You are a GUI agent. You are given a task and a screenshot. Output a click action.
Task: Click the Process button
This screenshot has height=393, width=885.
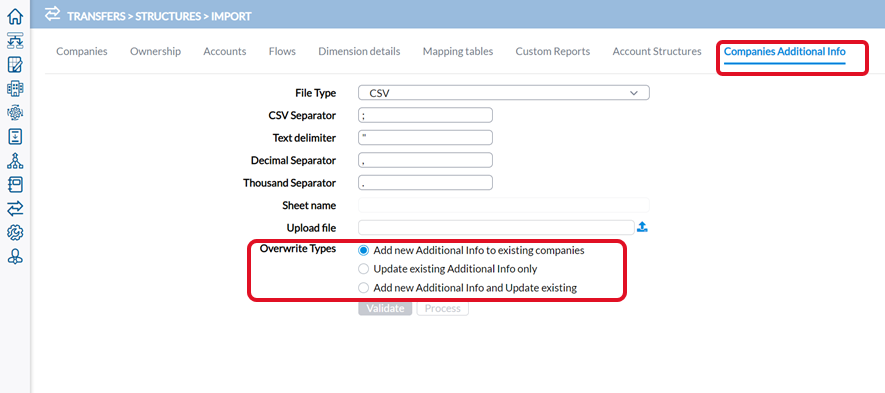(442, 308)
